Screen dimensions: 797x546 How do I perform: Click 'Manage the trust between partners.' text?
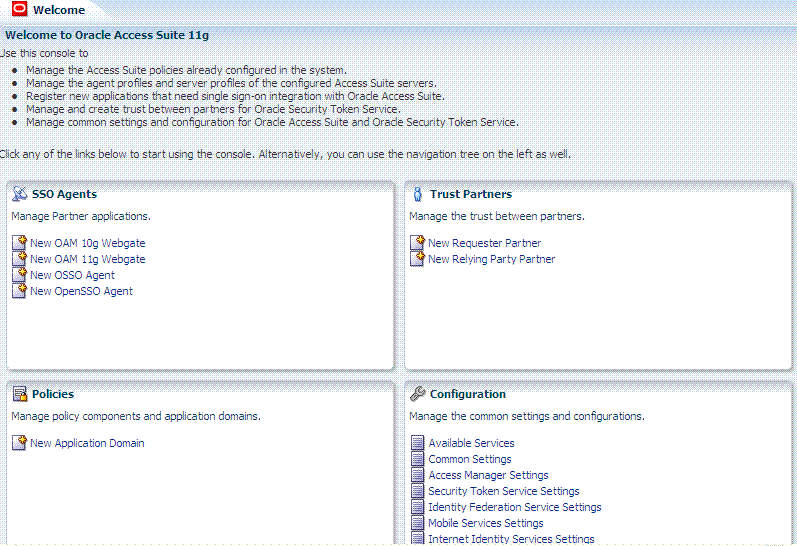(x=497, y=216)
